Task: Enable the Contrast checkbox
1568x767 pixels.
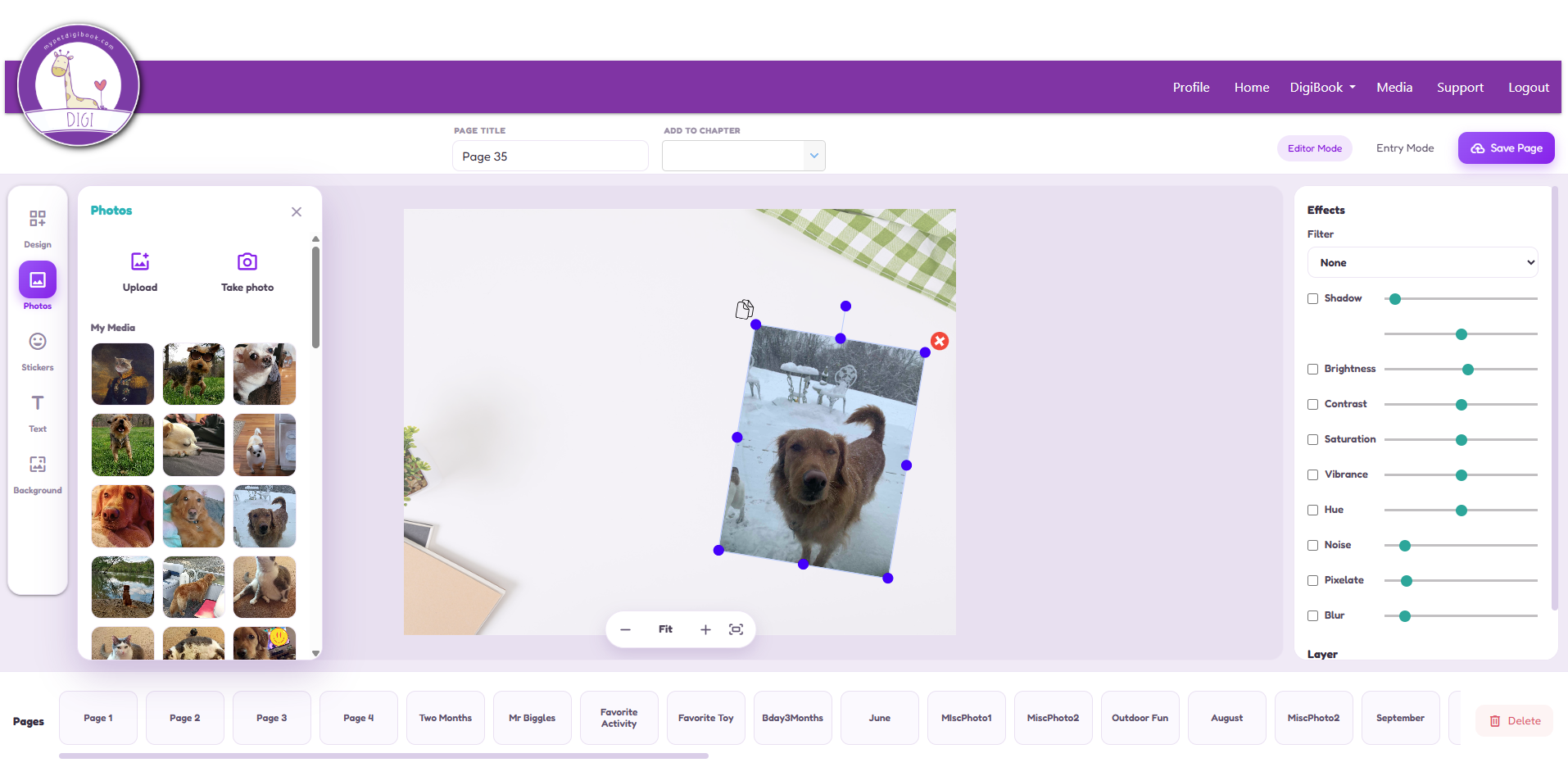Action: click(x=1312, y=405)
